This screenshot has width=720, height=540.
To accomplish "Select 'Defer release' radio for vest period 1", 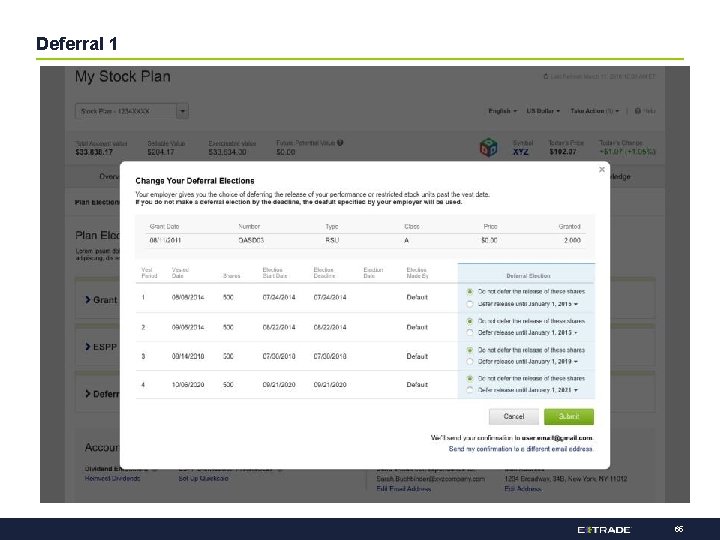I will pos(469,304).
